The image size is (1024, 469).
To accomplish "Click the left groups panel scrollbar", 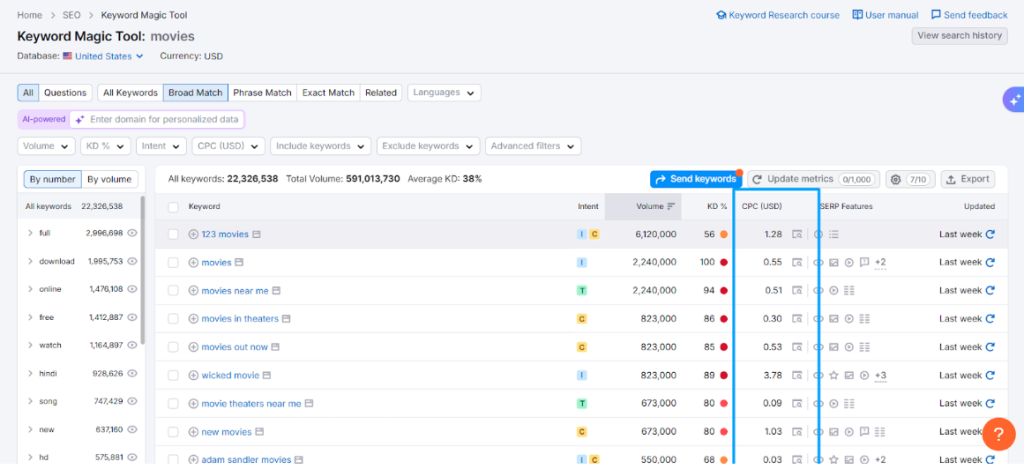I will tap(143, 269).
